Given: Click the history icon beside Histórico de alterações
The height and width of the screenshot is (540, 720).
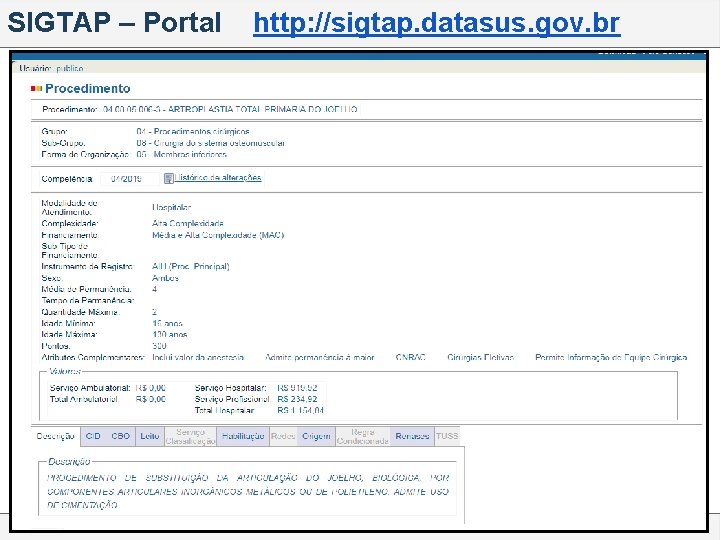Looking at the screenshot, I should tap(169, 178).
